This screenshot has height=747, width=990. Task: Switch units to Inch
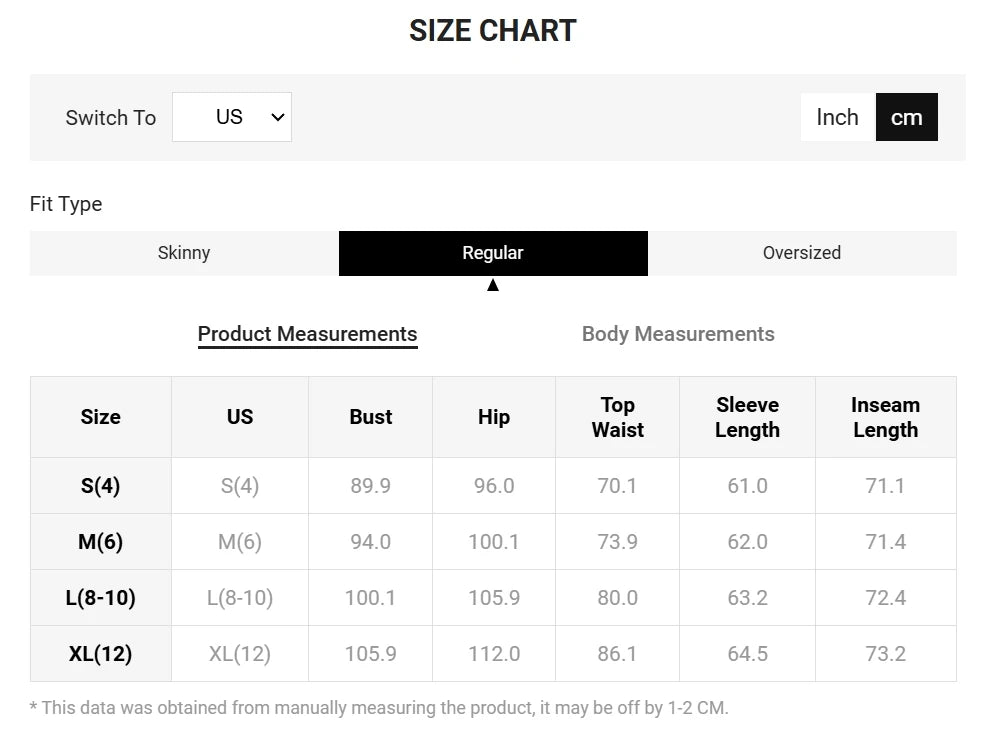point(837,117)
